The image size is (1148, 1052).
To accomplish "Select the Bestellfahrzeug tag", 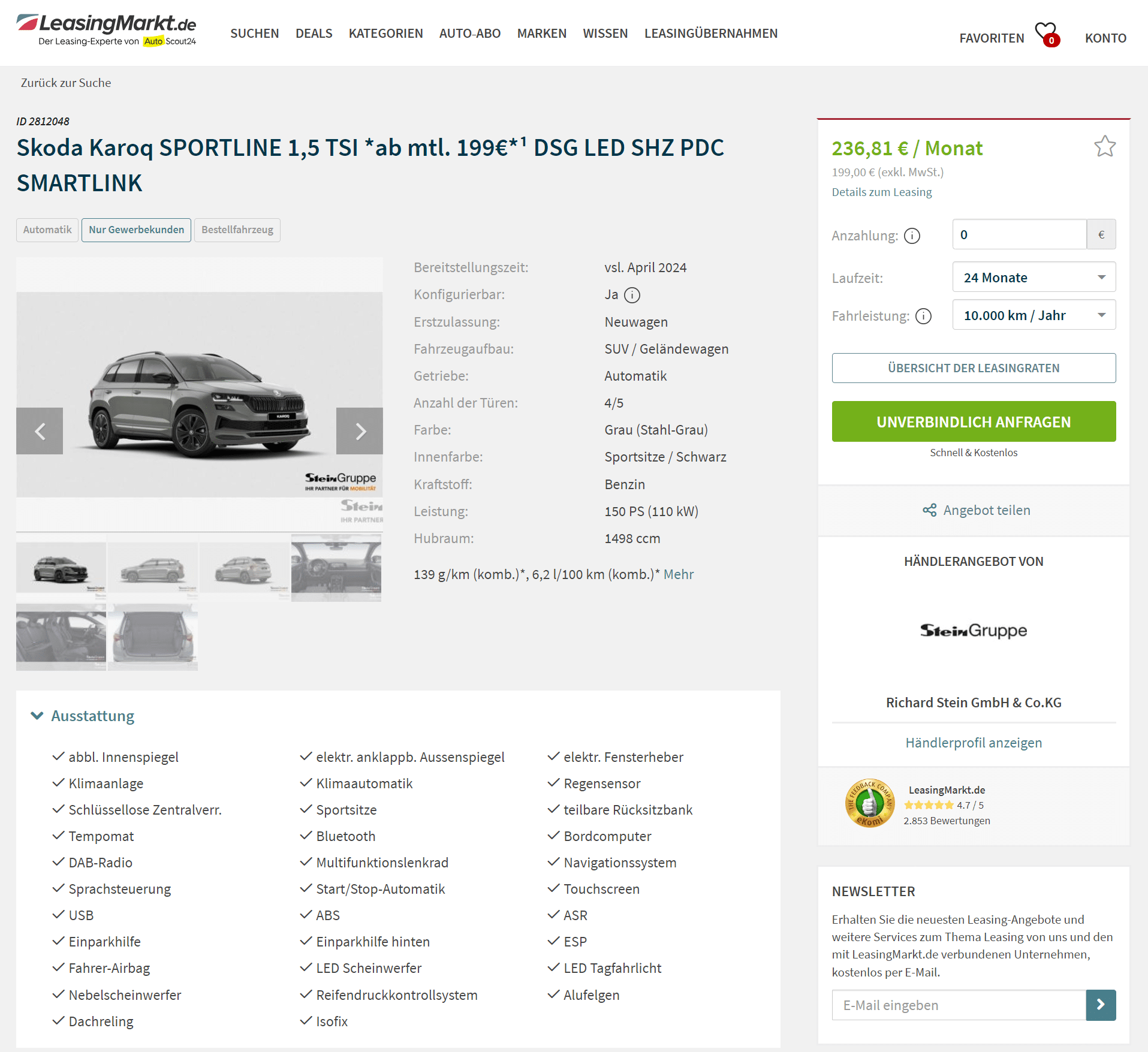I will (237, 230).
